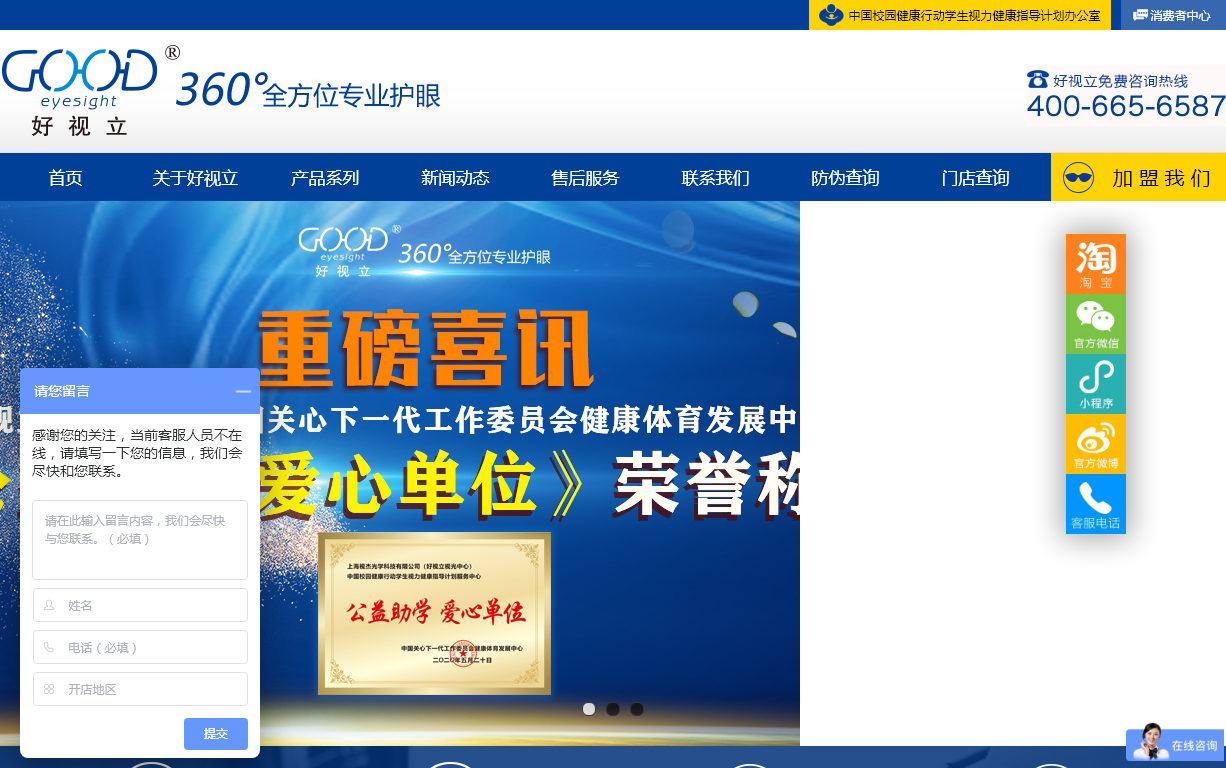The height and width of the screenshot is (768, 1226).
Task: Click the 消费者中心 card icon
Action: pyautogui.click(x=1140, y=15)
